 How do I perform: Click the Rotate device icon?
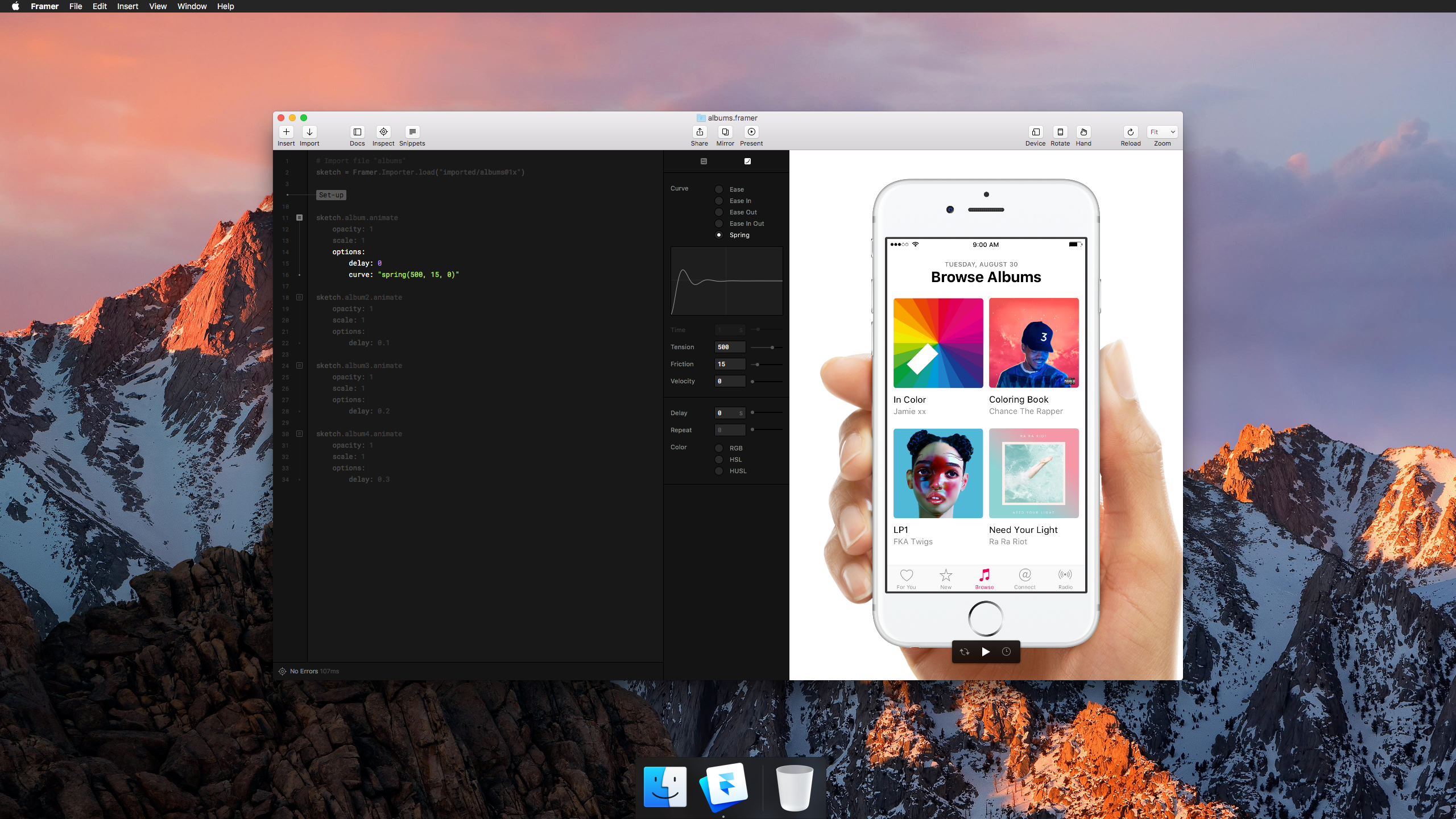[1060, 132]
